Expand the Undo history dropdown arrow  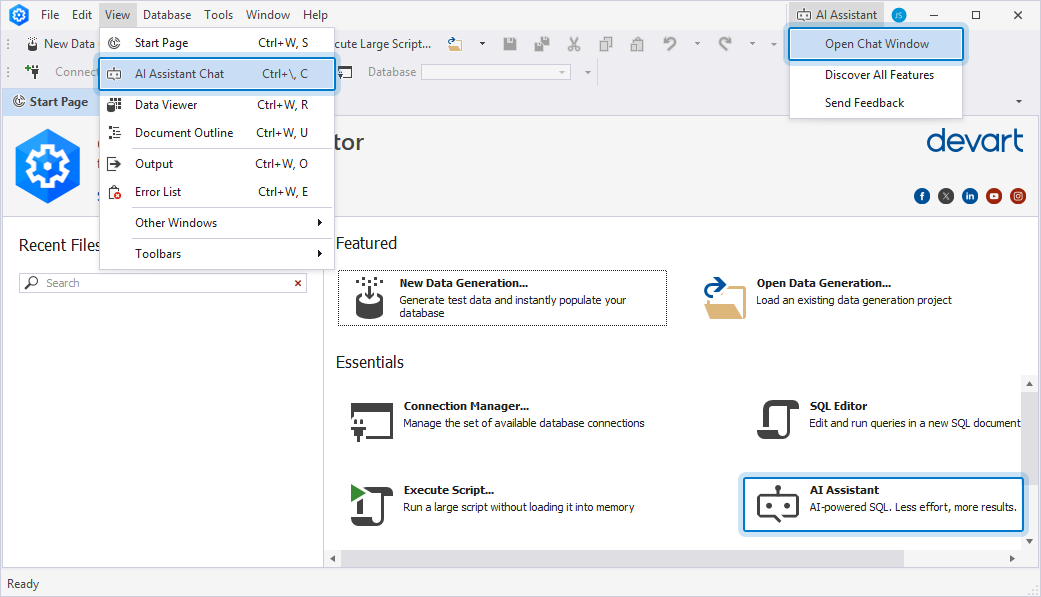697,44
